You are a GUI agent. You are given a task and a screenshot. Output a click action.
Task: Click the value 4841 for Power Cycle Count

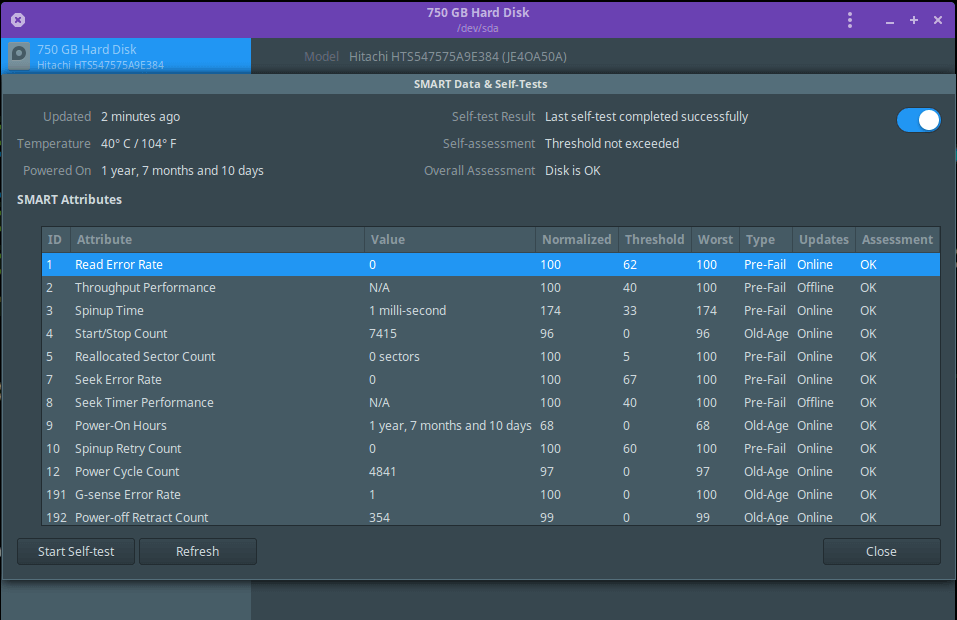(383, 472)
